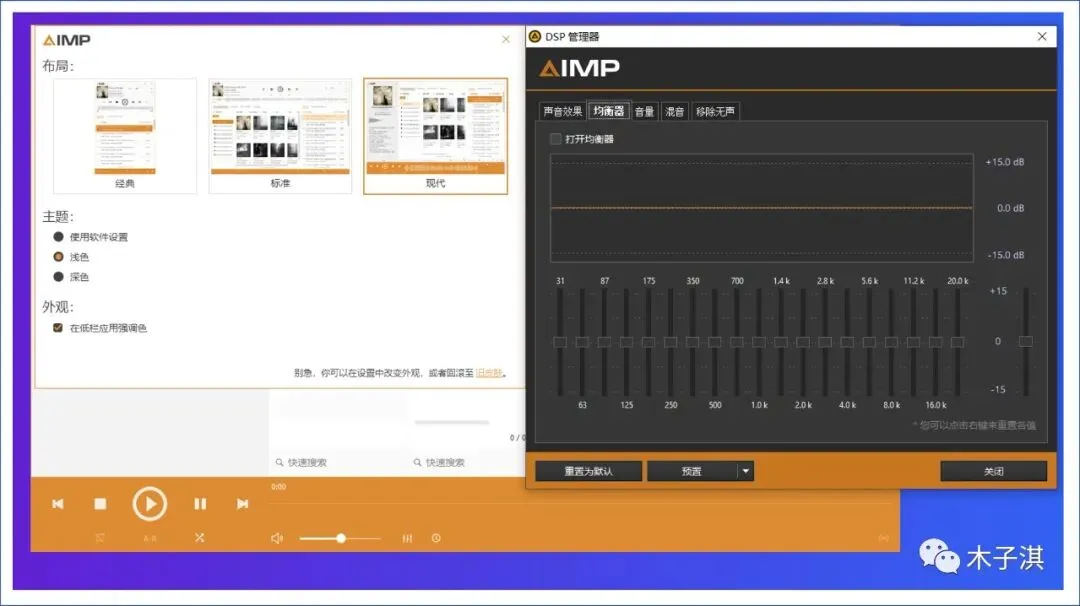Switch to the 移除无声 tab
The image size is (1080, 606).
(715, 112)
